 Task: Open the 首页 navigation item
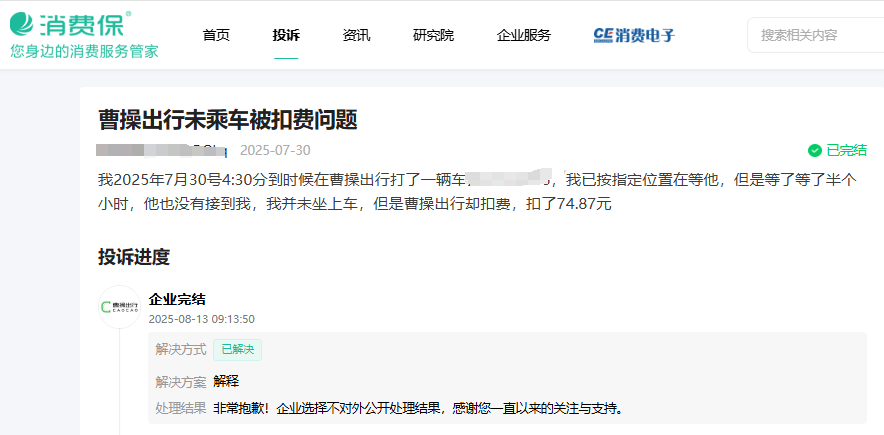pos(216,35)
